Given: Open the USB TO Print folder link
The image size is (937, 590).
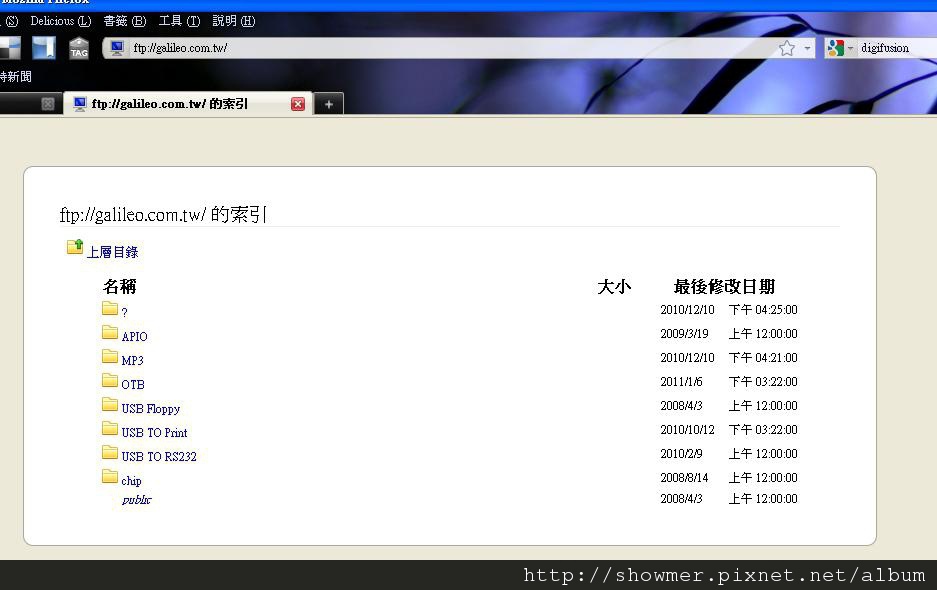Looking at the screenshot, I should (x=154, y=432).
